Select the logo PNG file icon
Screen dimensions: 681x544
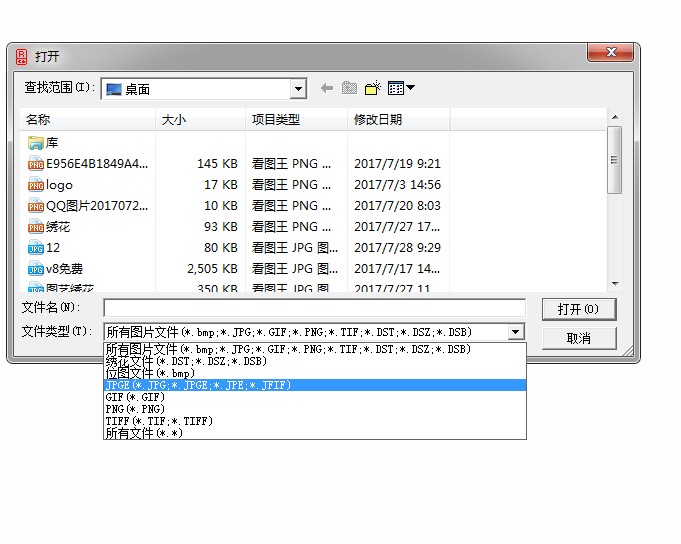pyautogui.click(x=36, y=185)
